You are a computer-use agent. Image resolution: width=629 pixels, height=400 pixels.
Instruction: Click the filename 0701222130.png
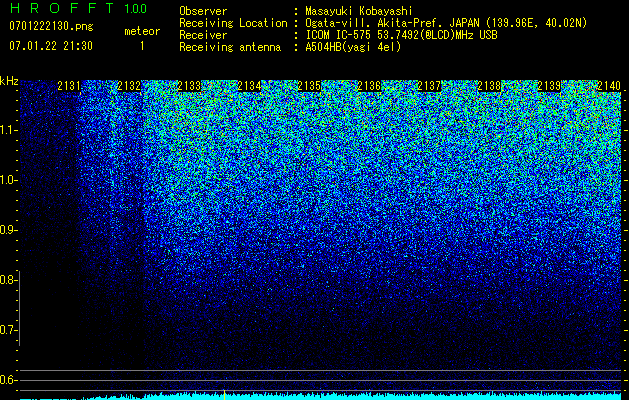[x=51, y=27]
